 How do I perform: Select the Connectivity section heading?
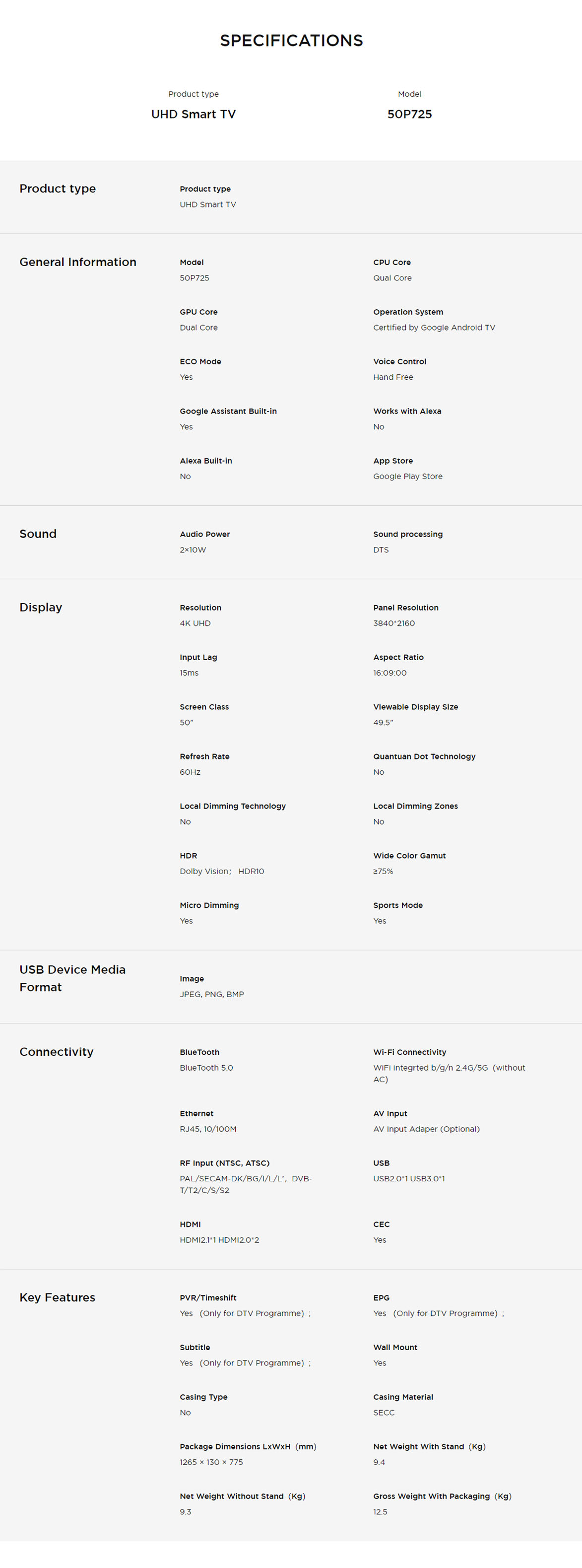pyautogui.click(x=57, y=1052)
